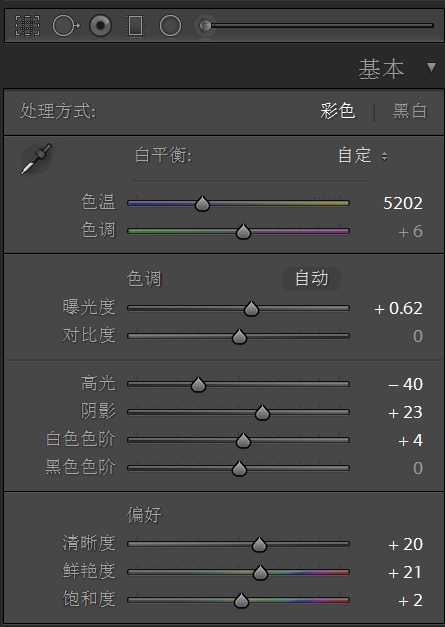445x627 pixels.
Task: Pick the white balance eyedropper tool
Action: tap(36, 159)
